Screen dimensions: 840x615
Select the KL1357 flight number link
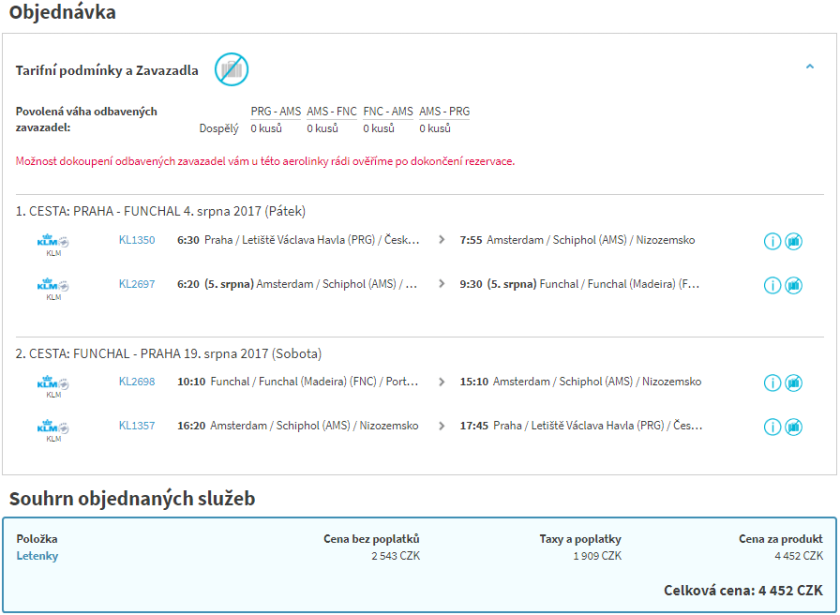(137, 426)
